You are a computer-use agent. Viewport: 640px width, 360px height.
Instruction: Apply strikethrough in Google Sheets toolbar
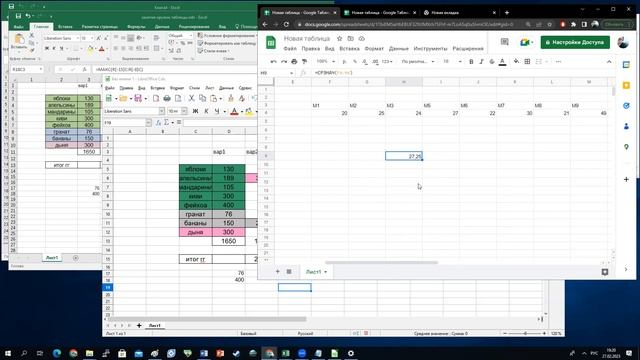(492, 62)
